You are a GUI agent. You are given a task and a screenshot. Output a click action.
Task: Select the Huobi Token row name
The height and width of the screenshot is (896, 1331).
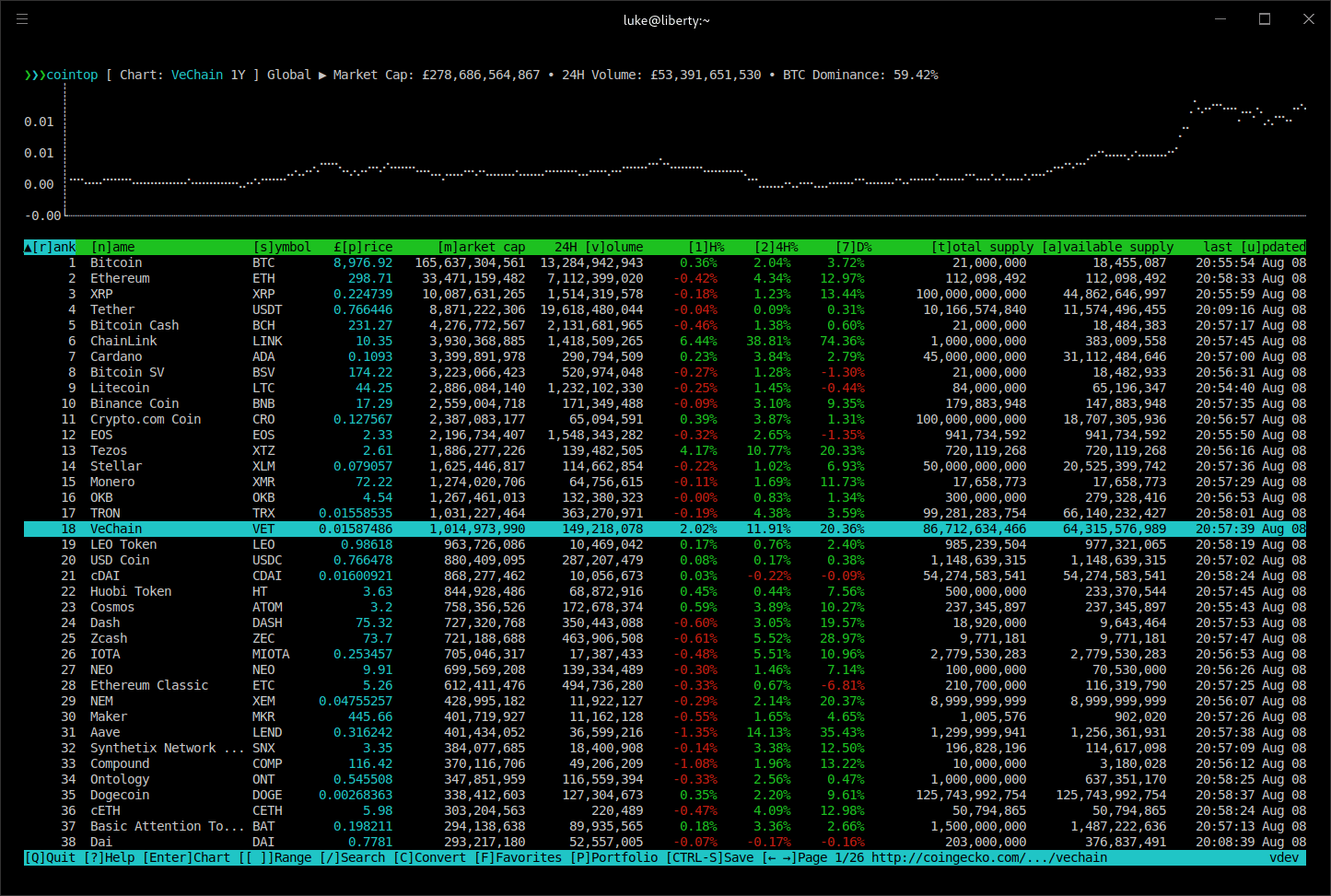pyautogui.click(x=131, y=591)
